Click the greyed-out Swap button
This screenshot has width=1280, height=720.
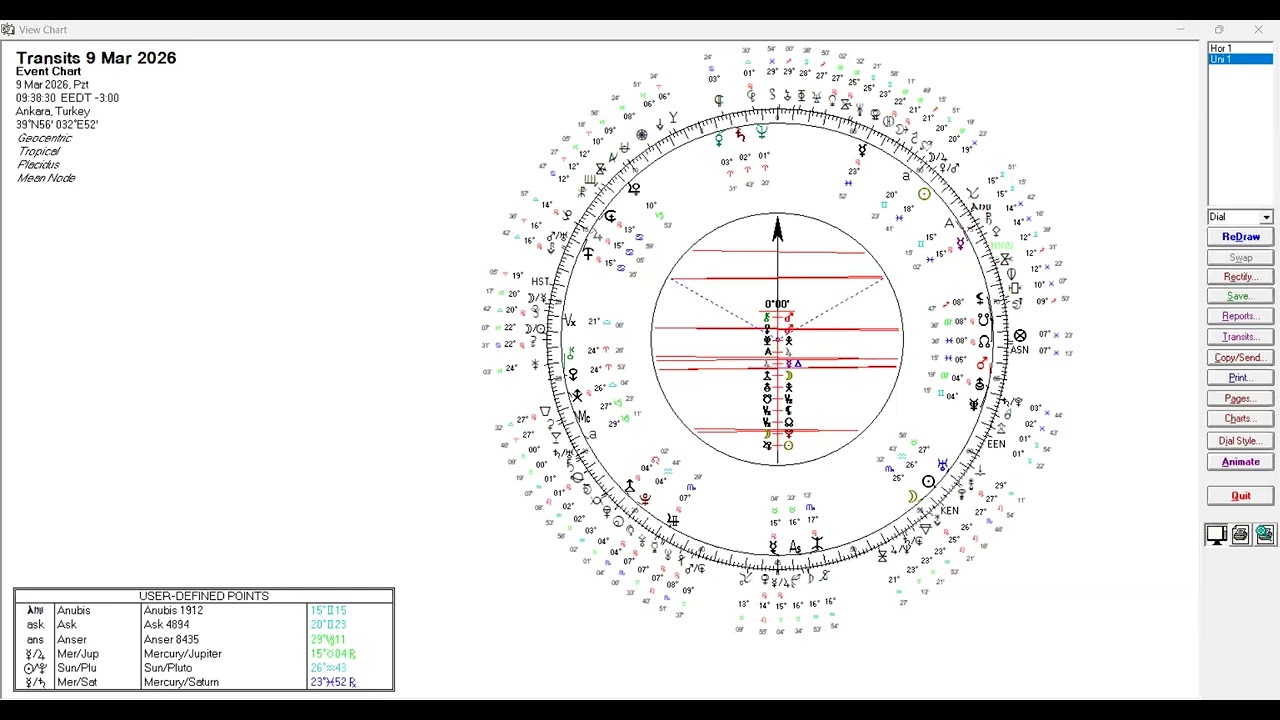pyautogui.click(x=1240, y=258)
